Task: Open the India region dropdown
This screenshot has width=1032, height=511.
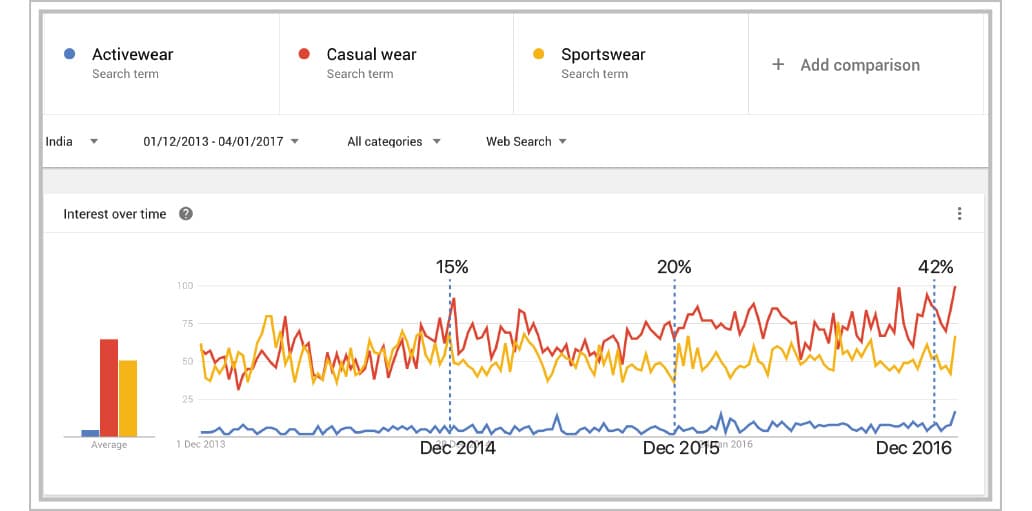Action: coord(72,142)
